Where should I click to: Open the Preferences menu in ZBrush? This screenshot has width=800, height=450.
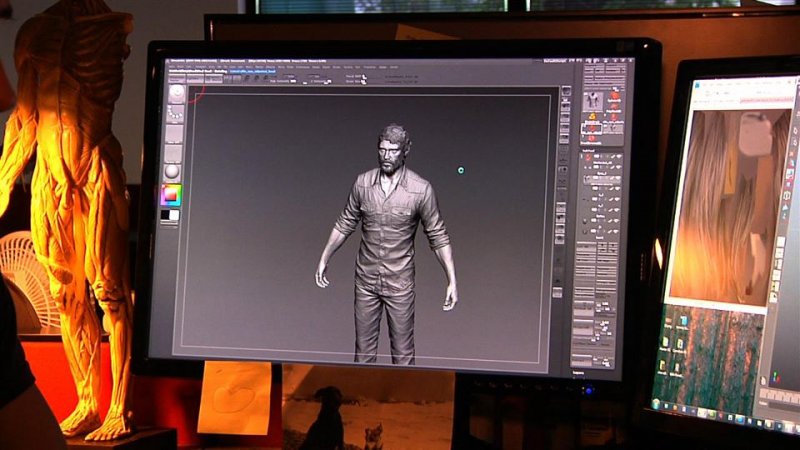[303, 67]
